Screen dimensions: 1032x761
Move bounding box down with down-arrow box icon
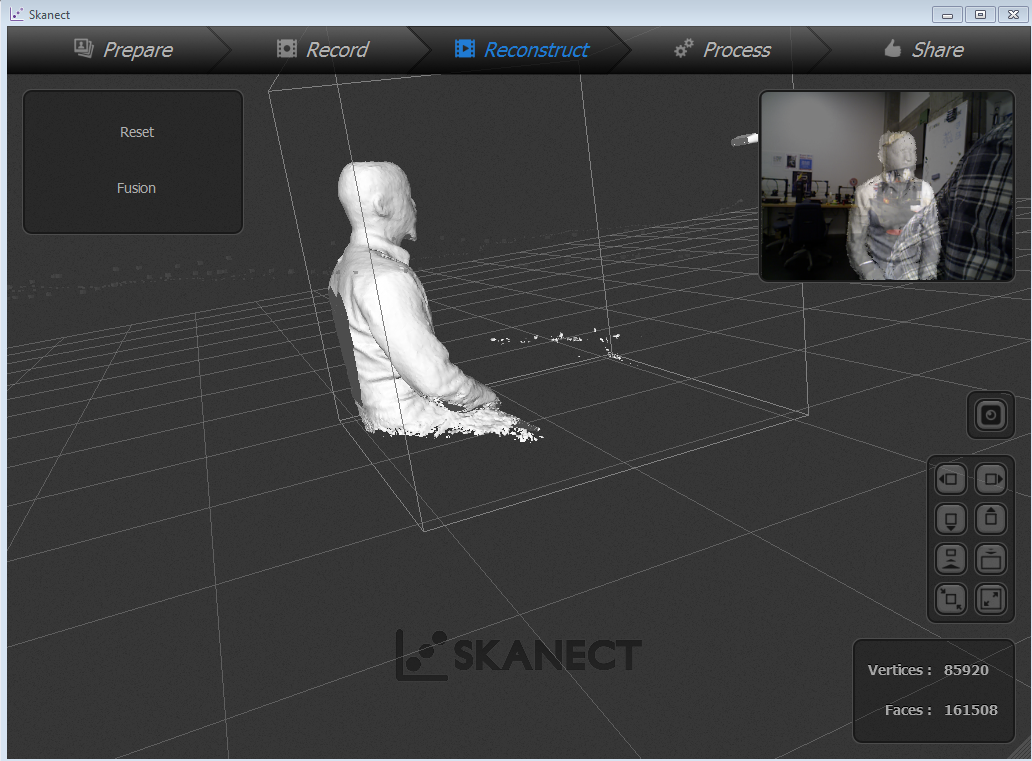click(x=950, y=519)
